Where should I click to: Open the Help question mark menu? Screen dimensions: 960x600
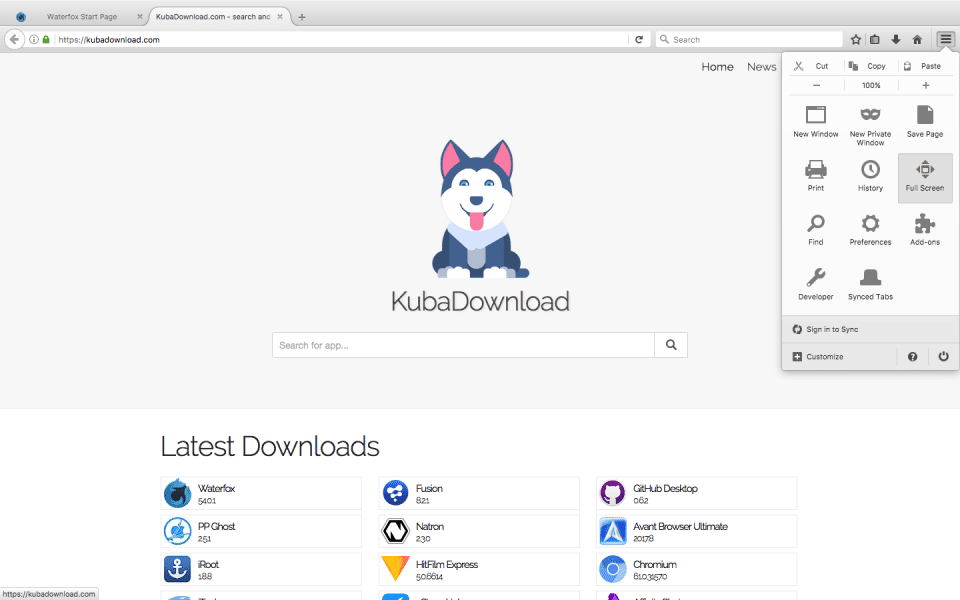912,356
